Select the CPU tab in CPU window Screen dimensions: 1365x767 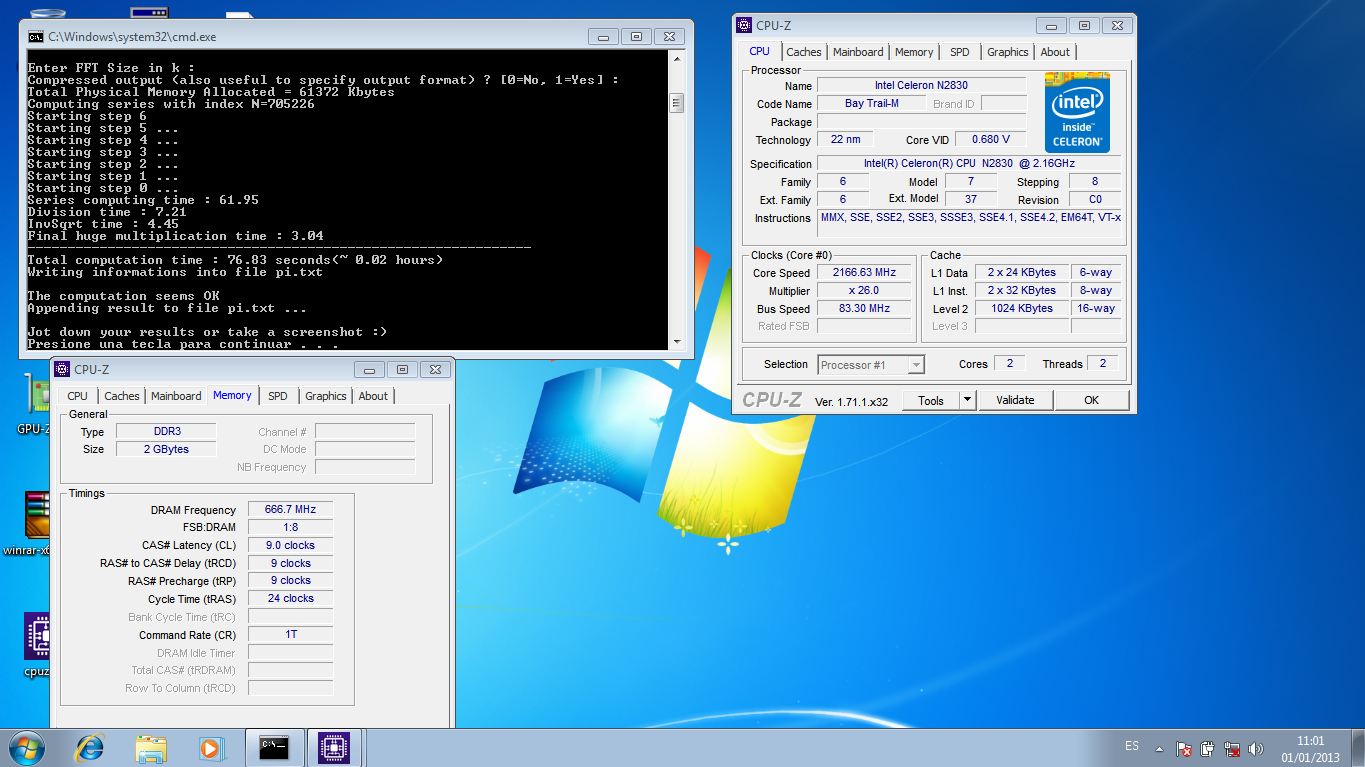[760, 51]
